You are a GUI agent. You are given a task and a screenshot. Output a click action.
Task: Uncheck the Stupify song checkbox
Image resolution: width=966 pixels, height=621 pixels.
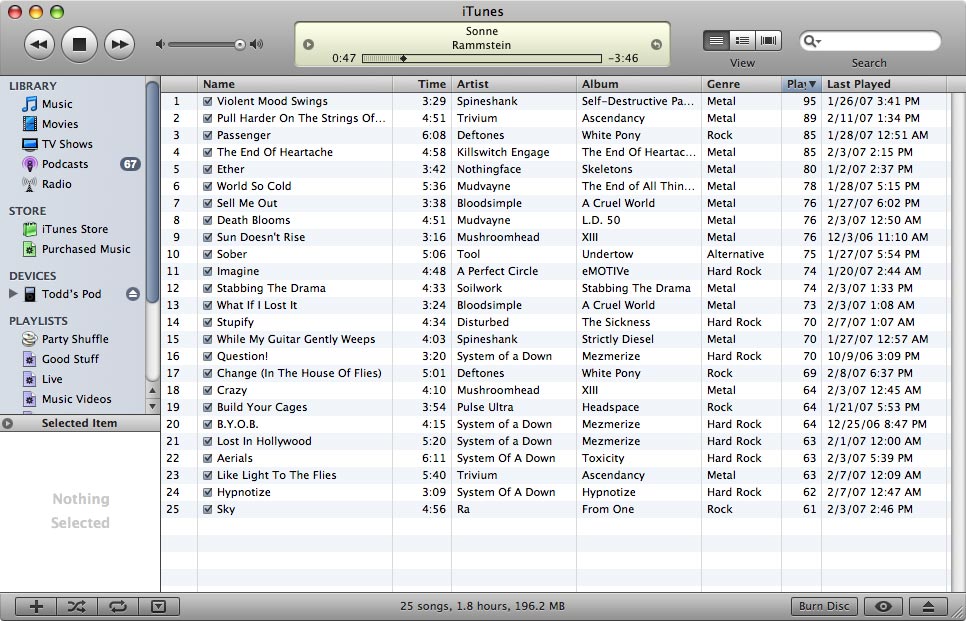[x=208, y=322]
